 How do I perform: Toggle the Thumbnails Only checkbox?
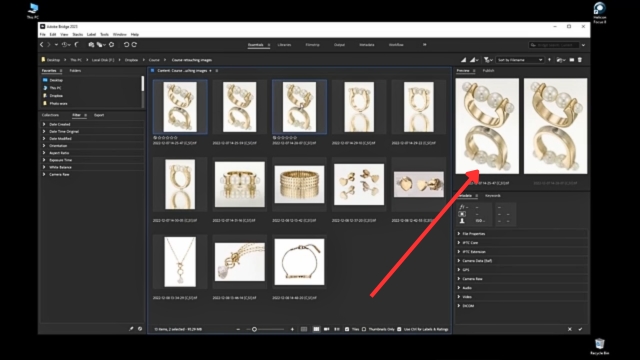click(364, 329)
